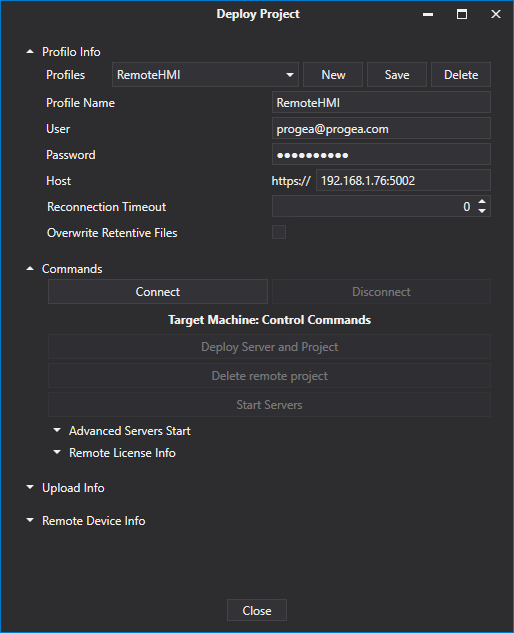Expand the Upload Info section
This screenshot has width=514, height=633.
point(30,487)
